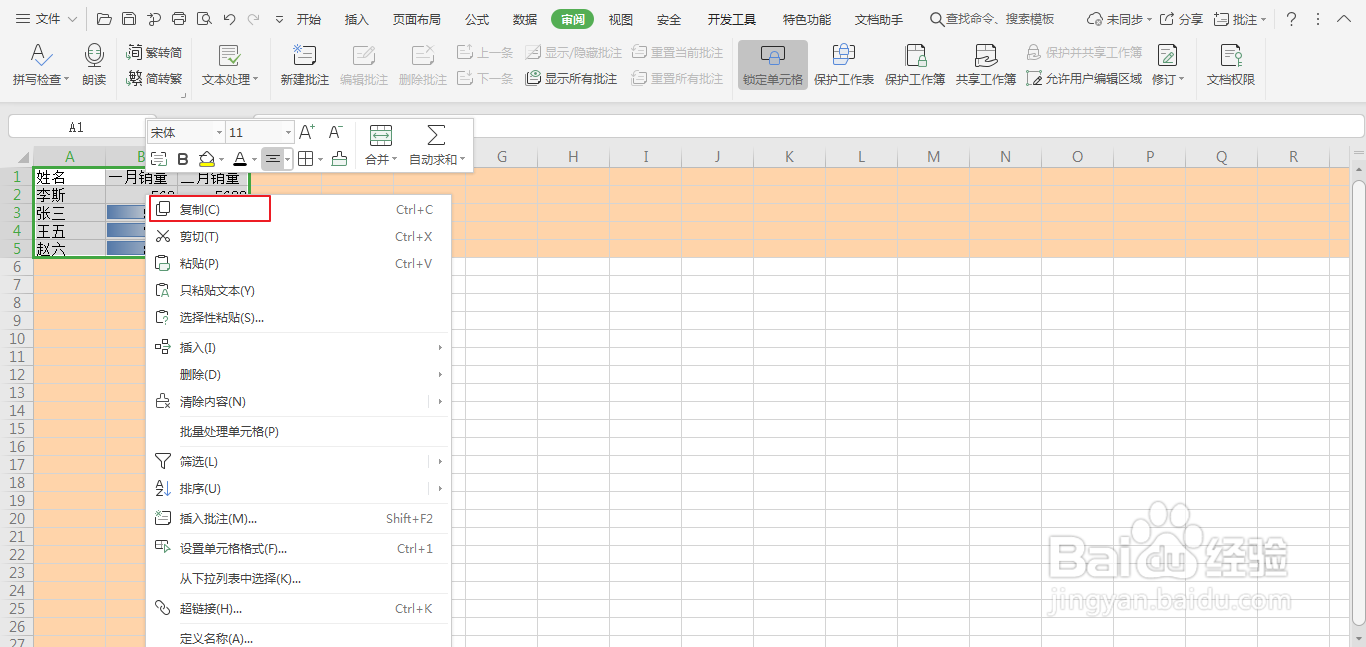The image size is (1366, 647).
Task: Open the font size 11 dropdown
Action: point(288,132)
